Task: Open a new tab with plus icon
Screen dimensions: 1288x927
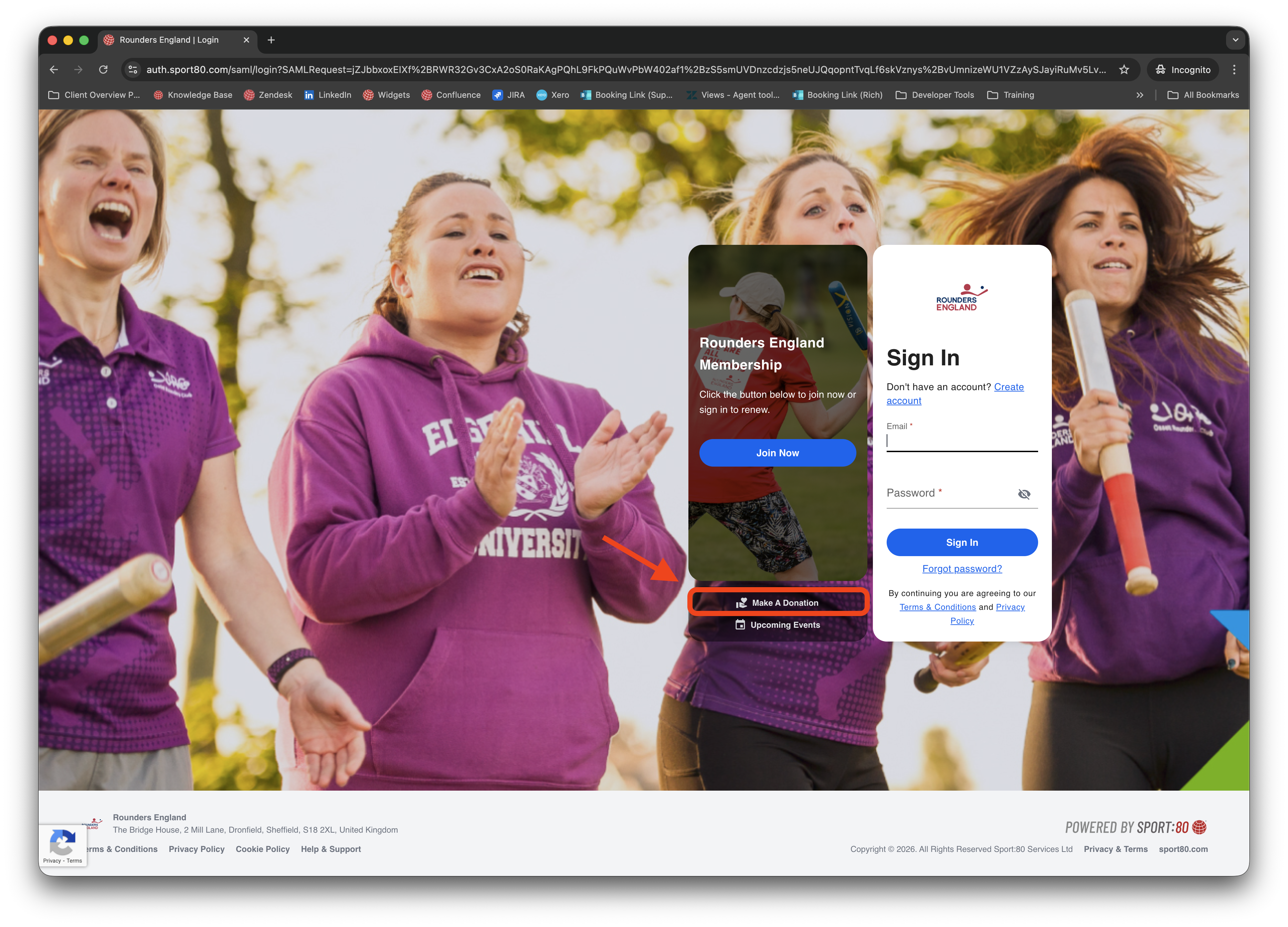Action: (x=271, y=40)
